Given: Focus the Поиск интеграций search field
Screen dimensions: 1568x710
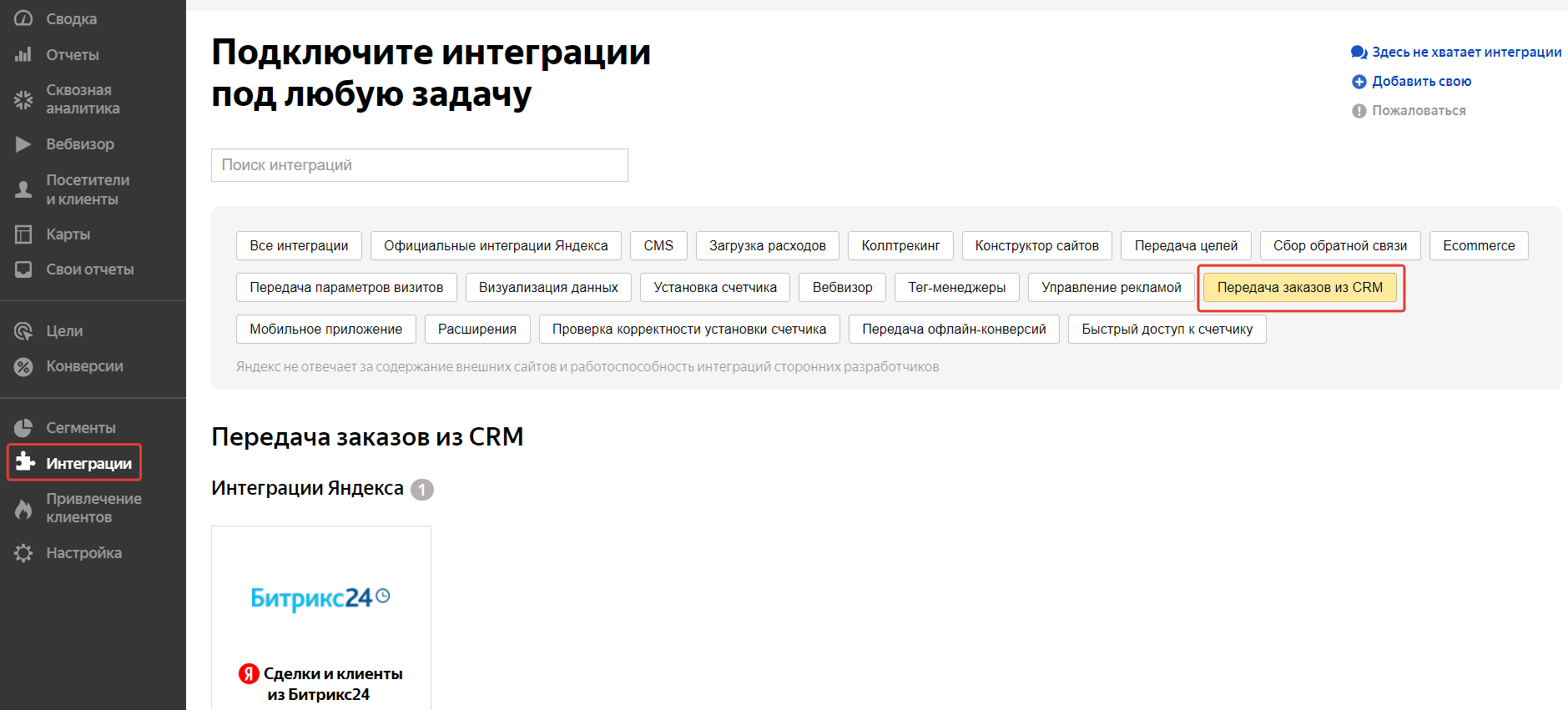Looking at the screenshot, I should [x=419, y=165].
